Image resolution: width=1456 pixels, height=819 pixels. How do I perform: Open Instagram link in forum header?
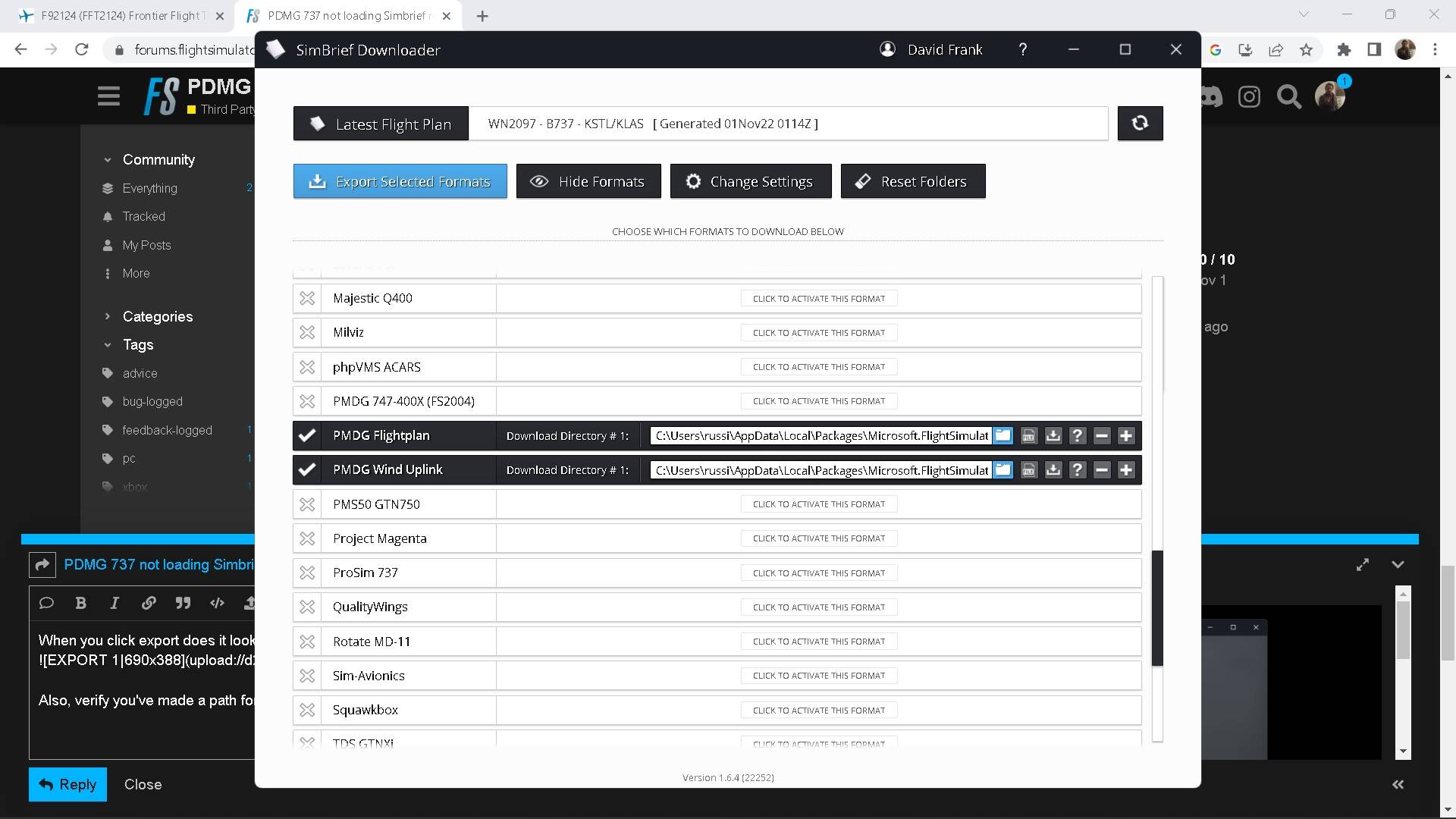(1249, 96)
